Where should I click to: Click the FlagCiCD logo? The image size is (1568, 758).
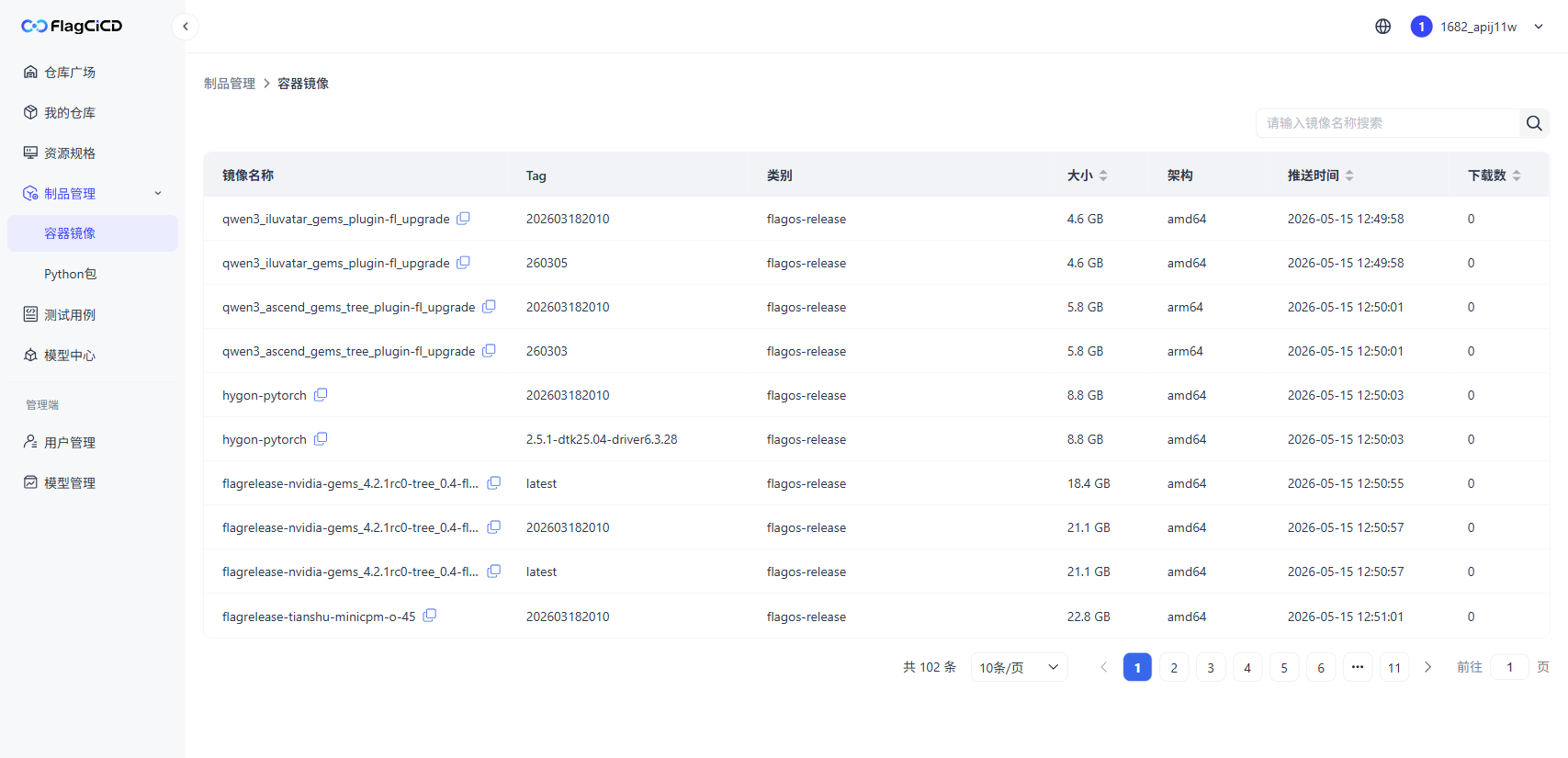point(72,26)
